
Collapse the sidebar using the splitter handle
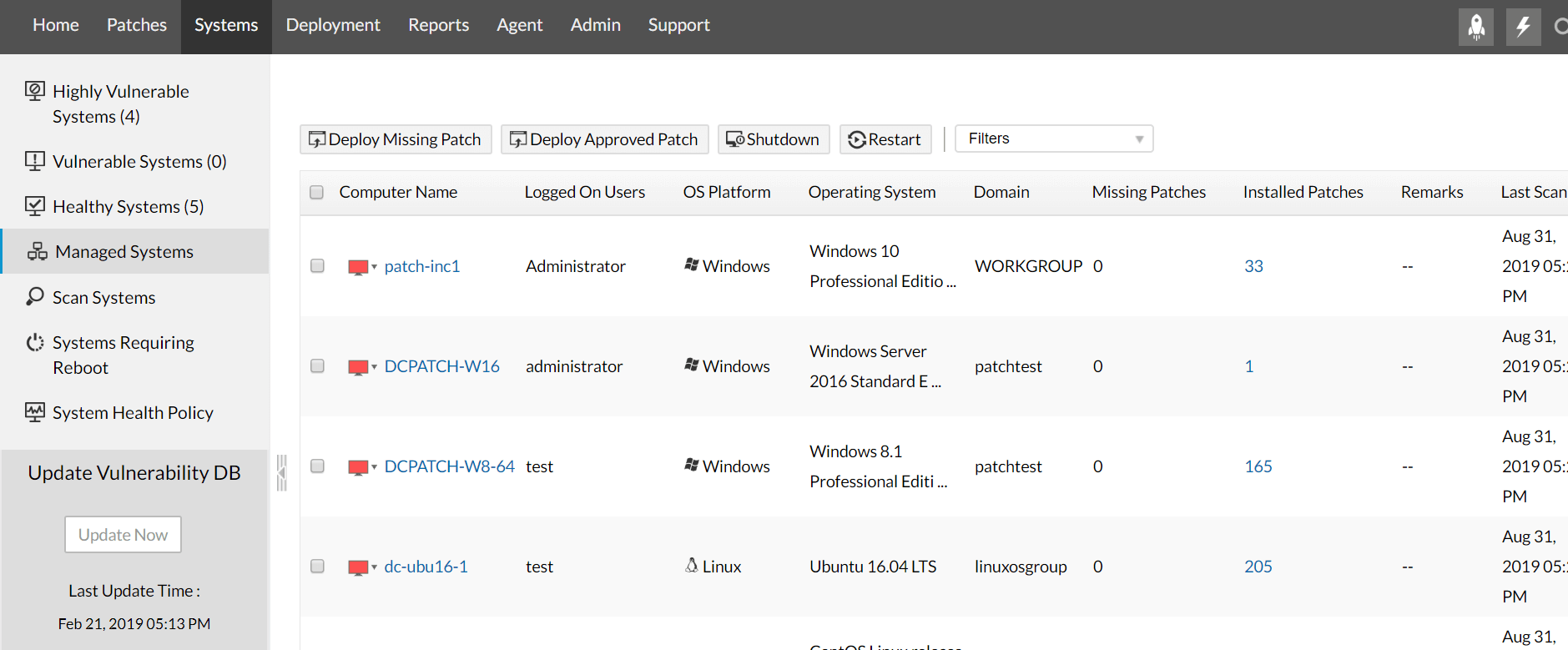click(x=282, y=473)
